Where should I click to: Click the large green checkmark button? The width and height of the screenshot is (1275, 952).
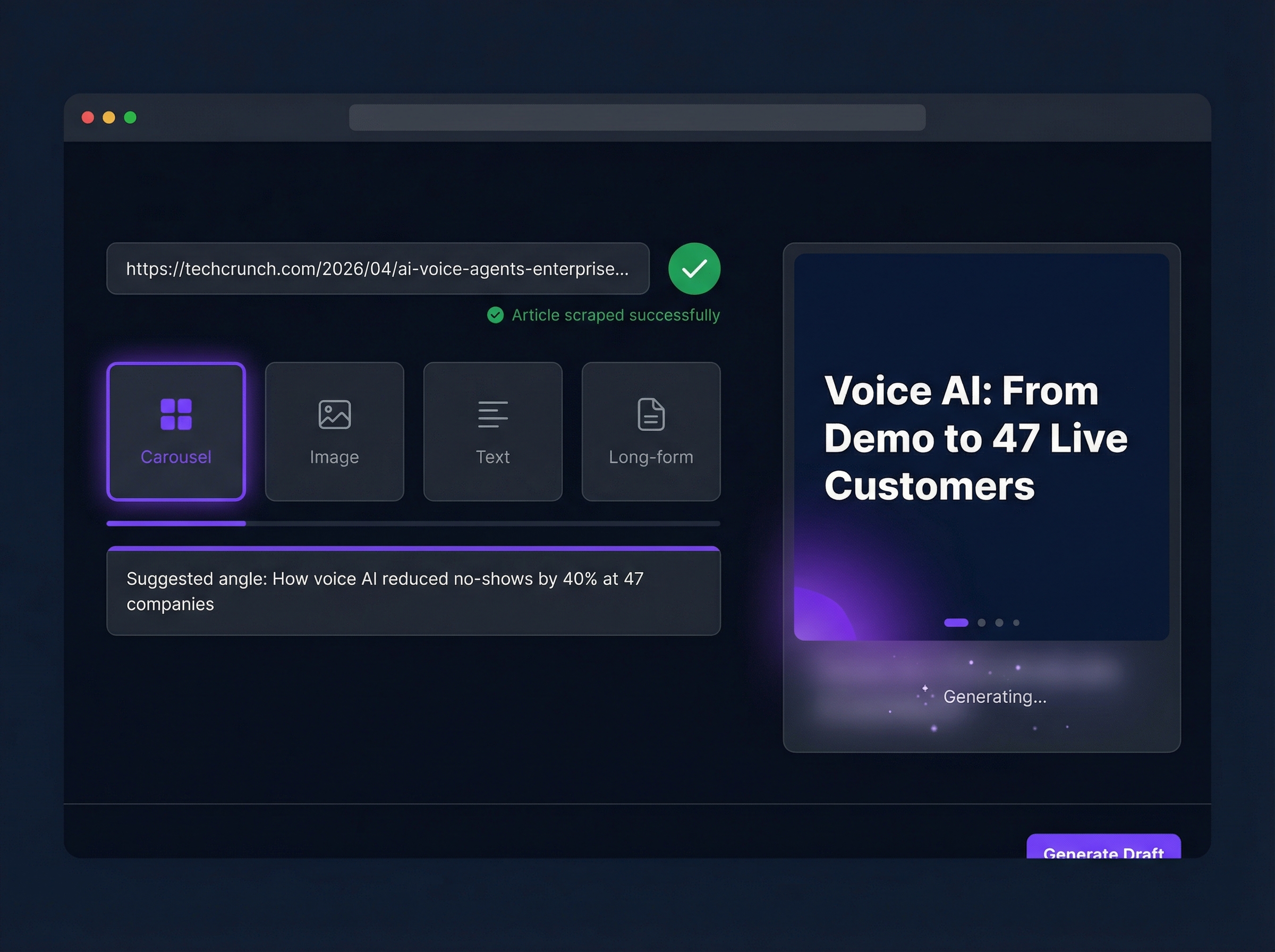694,268
